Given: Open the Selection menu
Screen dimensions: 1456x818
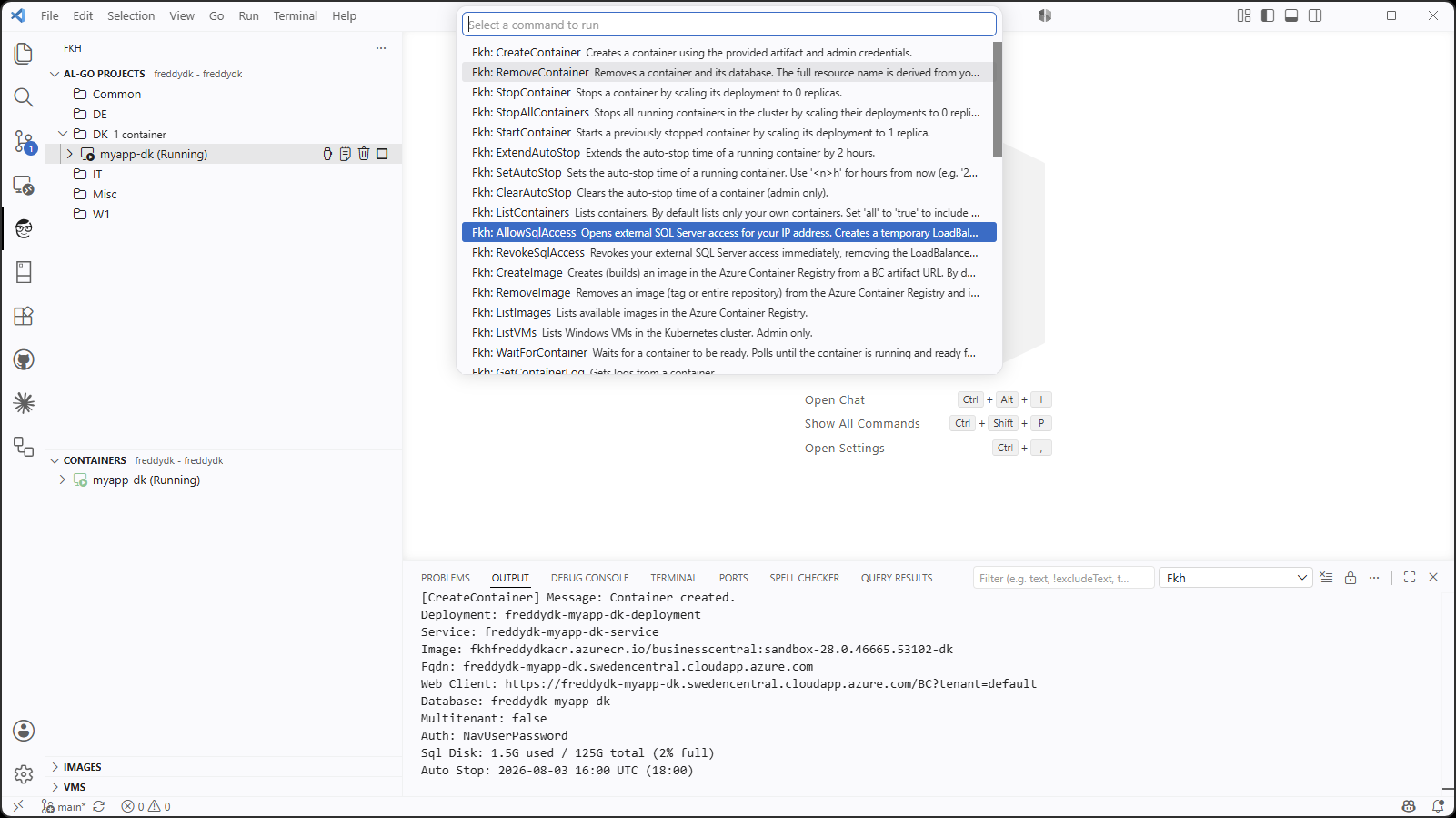Looking at the screenshot, I should (x=131, y=15).
